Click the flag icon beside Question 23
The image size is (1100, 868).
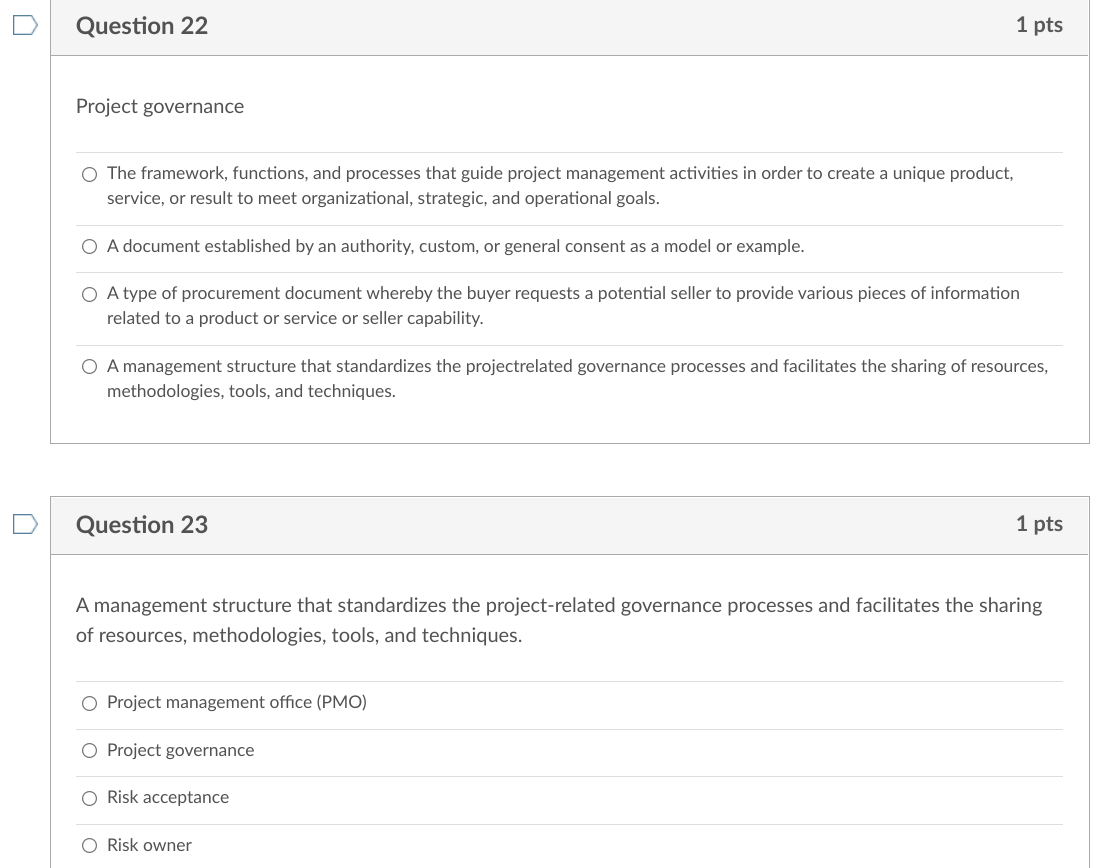22,524
